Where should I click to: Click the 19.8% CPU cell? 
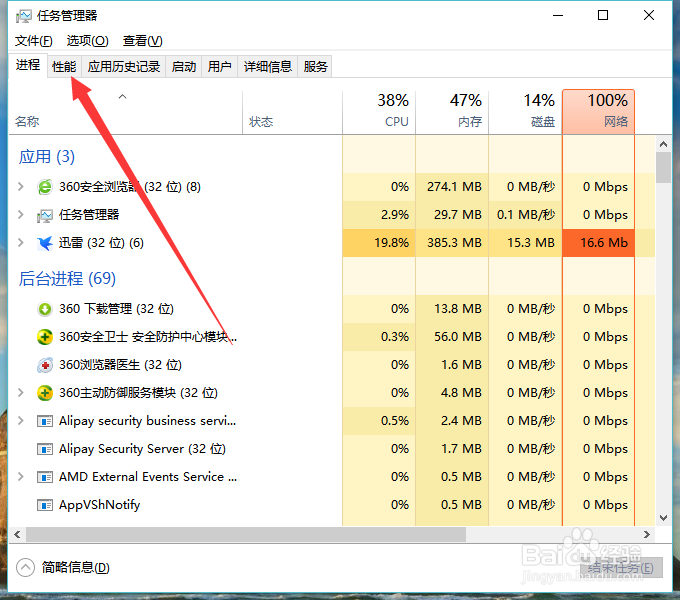(379, 243)
